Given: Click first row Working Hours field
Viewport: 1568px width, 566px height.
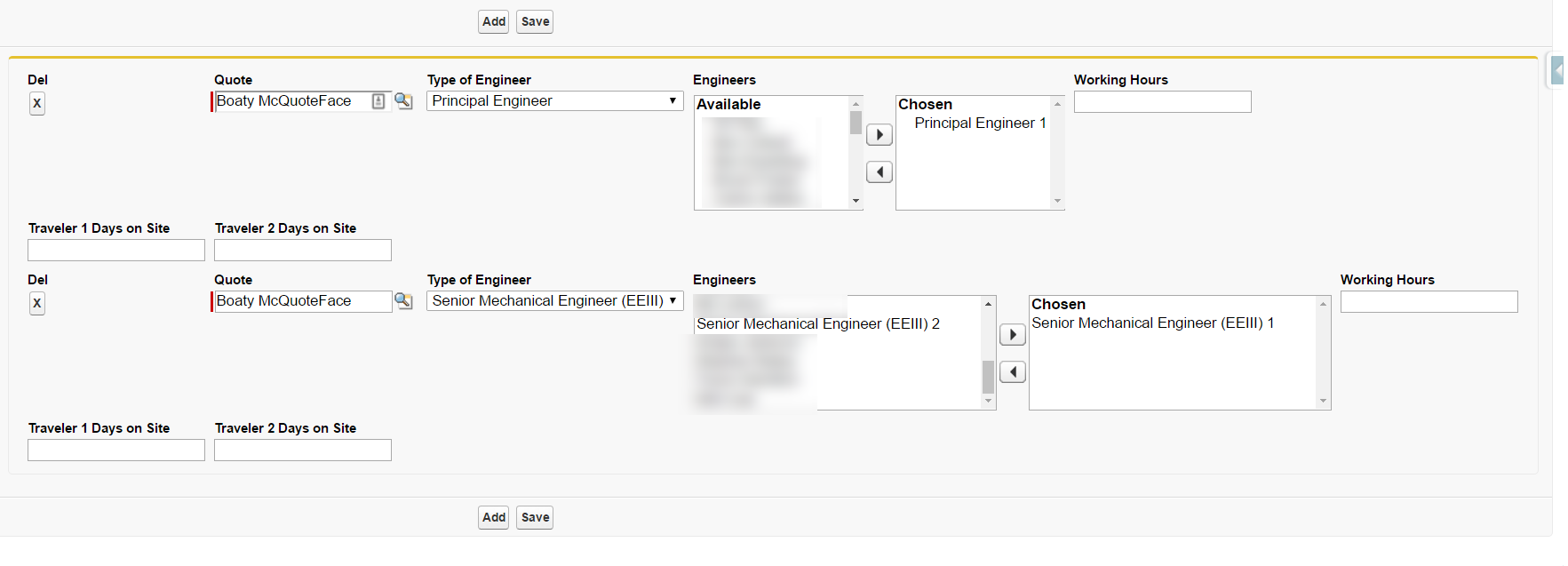Looking at the screenshot, I should 1162,102.
